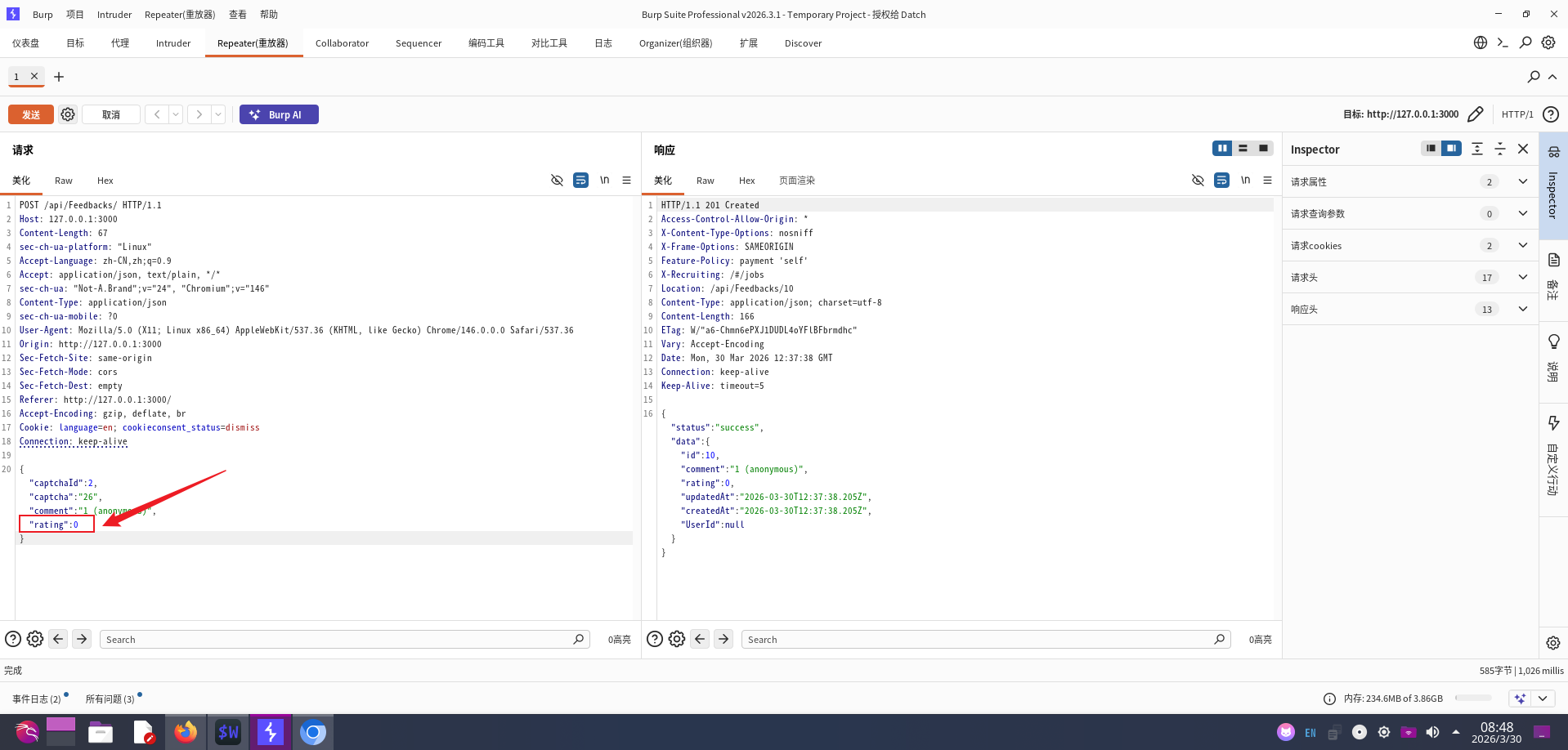Toggle hidden-content eye icon in response editor
This screenshot has width=1568, height=750.
(1198, 180)
